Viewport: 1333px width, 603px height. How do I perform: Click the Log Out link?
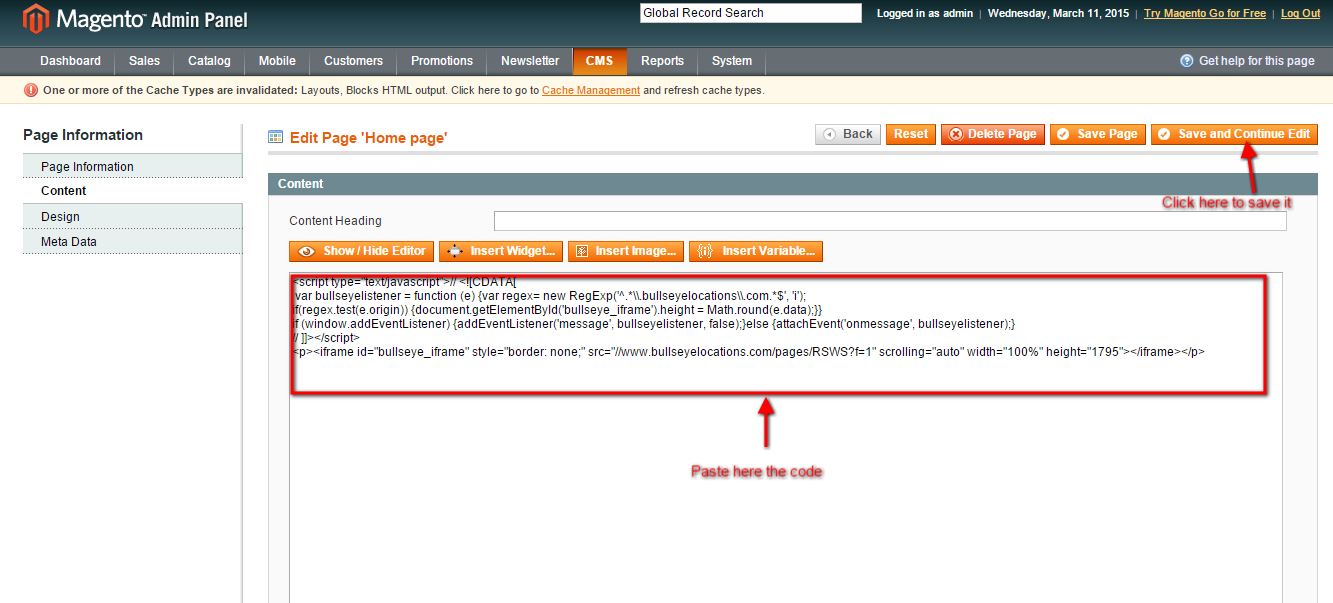pos(1301,13)
